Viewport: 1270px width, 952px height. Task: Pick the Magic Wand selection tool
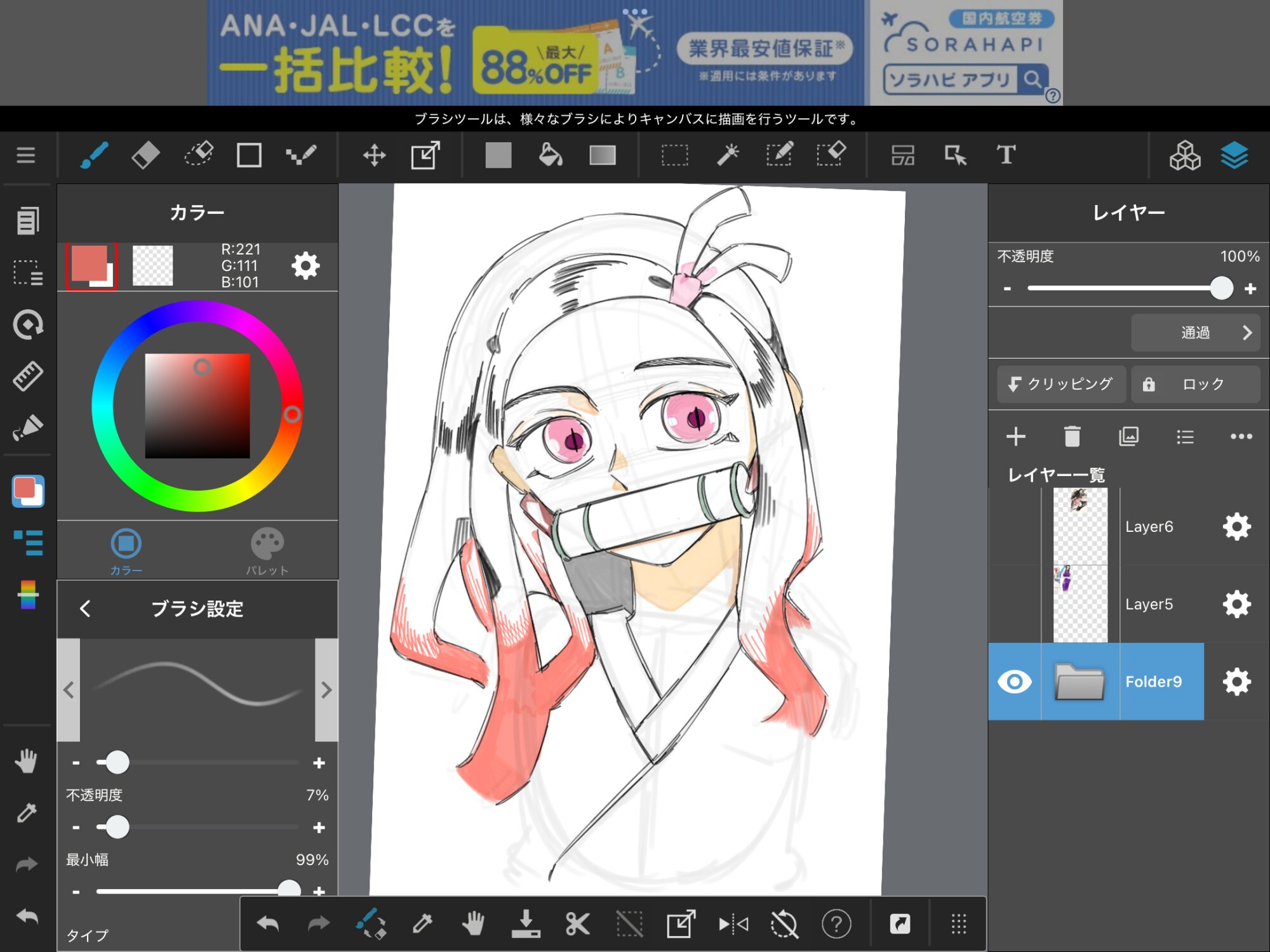tap(728, 155)
